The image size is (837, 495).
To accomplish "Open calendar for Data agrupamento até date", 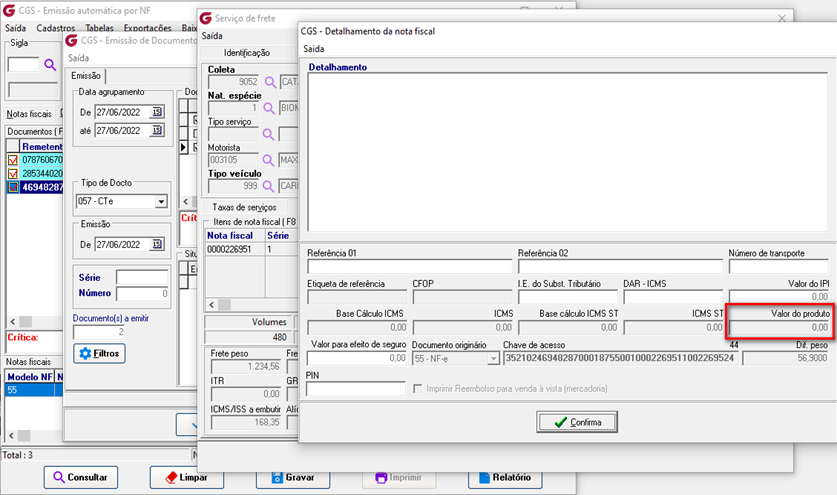I will tap(157, 130).
